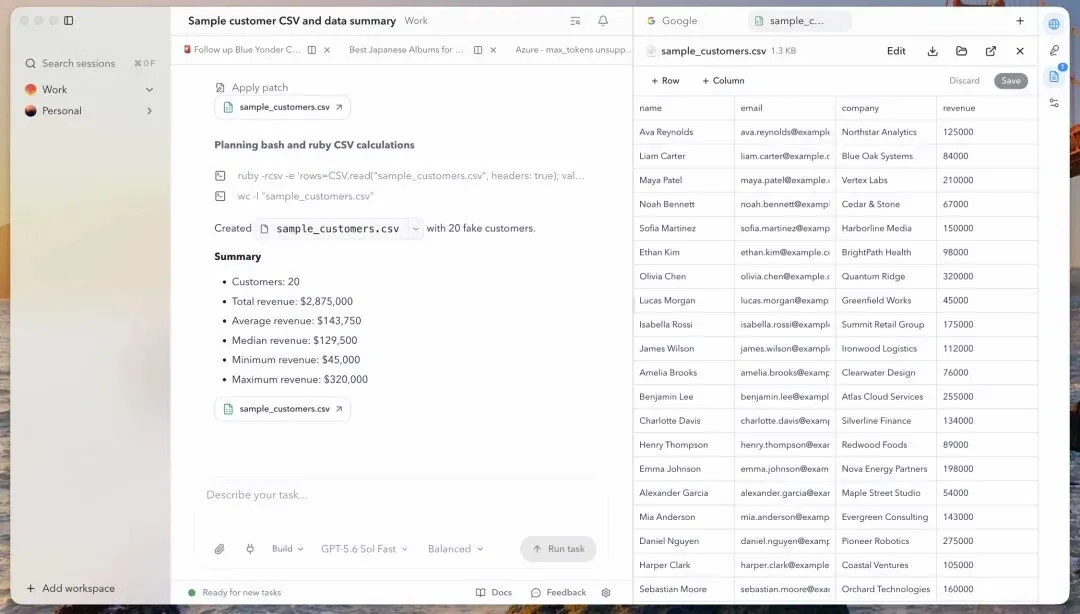Add a Row to the table
Screen dimensions: 1080x614
(x=665, y=81)
